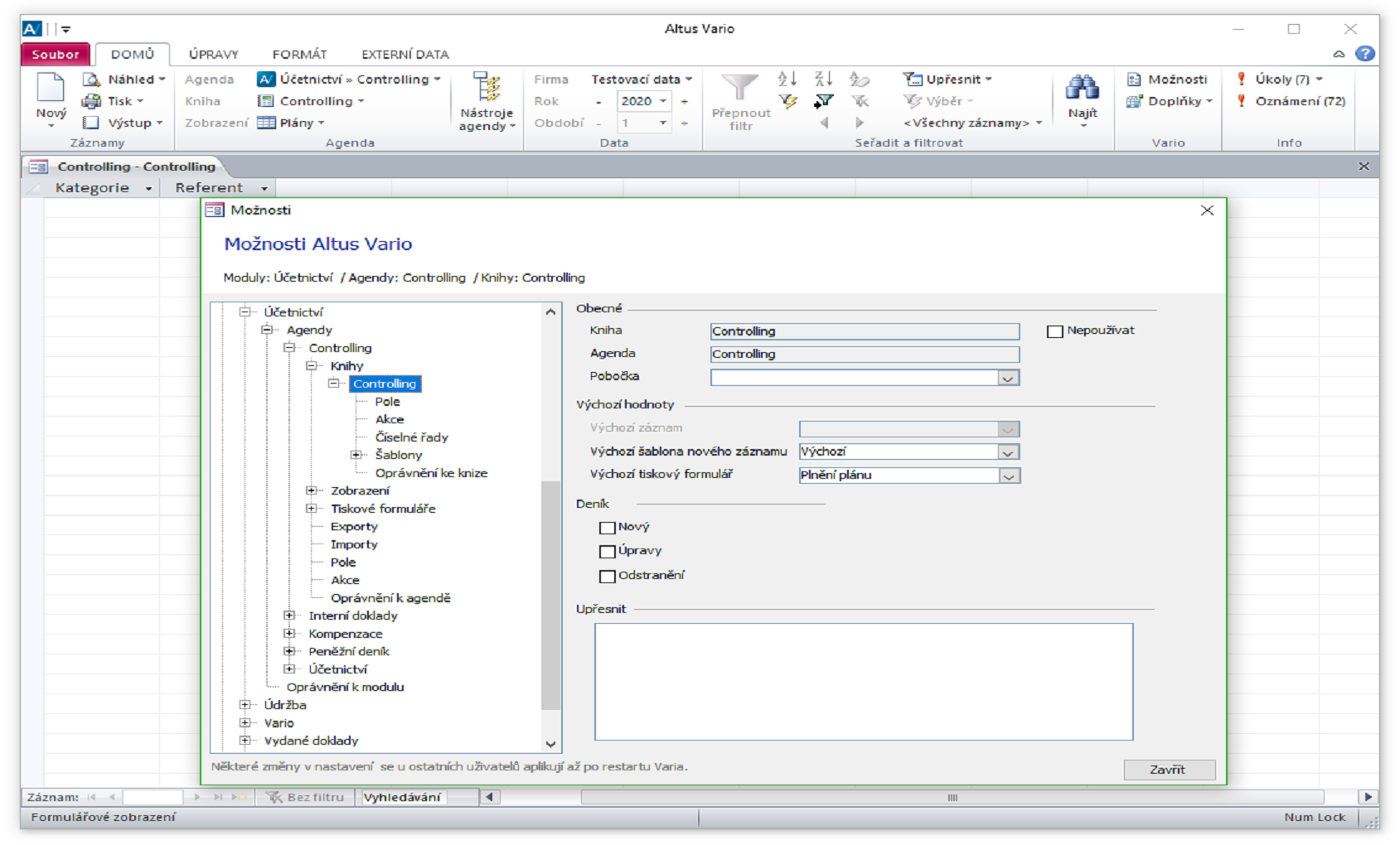Expand the Šablony tree node
The width and height of the screenshot is (1400, 845).
point(356,455)
